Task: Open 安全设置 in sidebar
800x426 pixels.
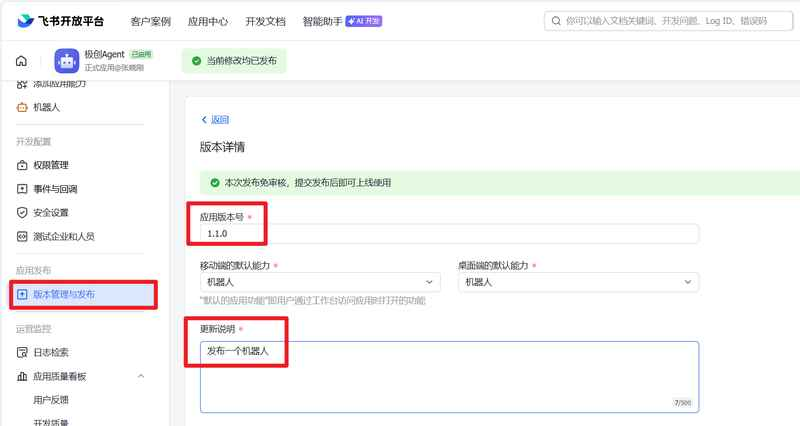Action: click(51, 212)
